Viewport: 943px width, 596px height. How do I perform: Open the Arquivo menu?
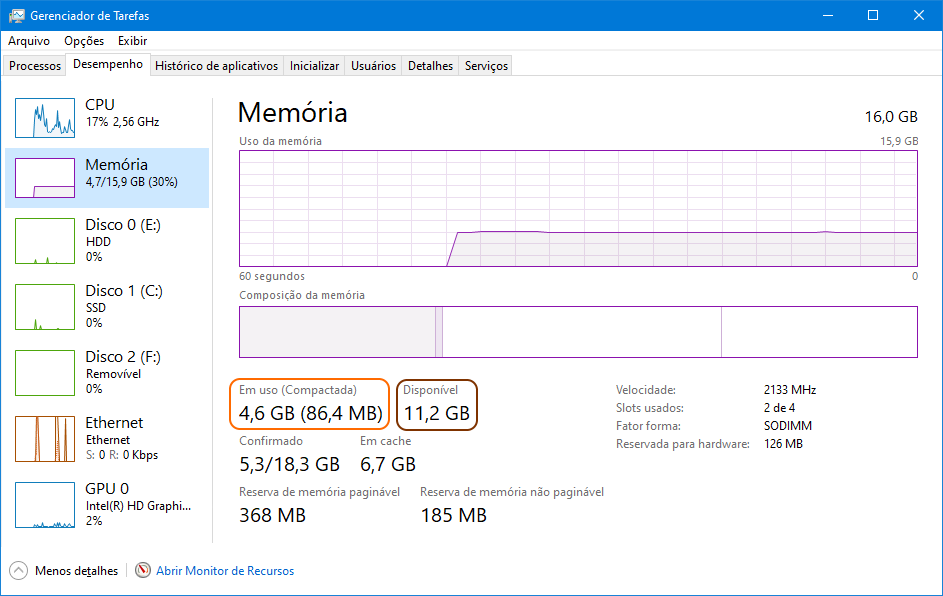tap(29, 41)
